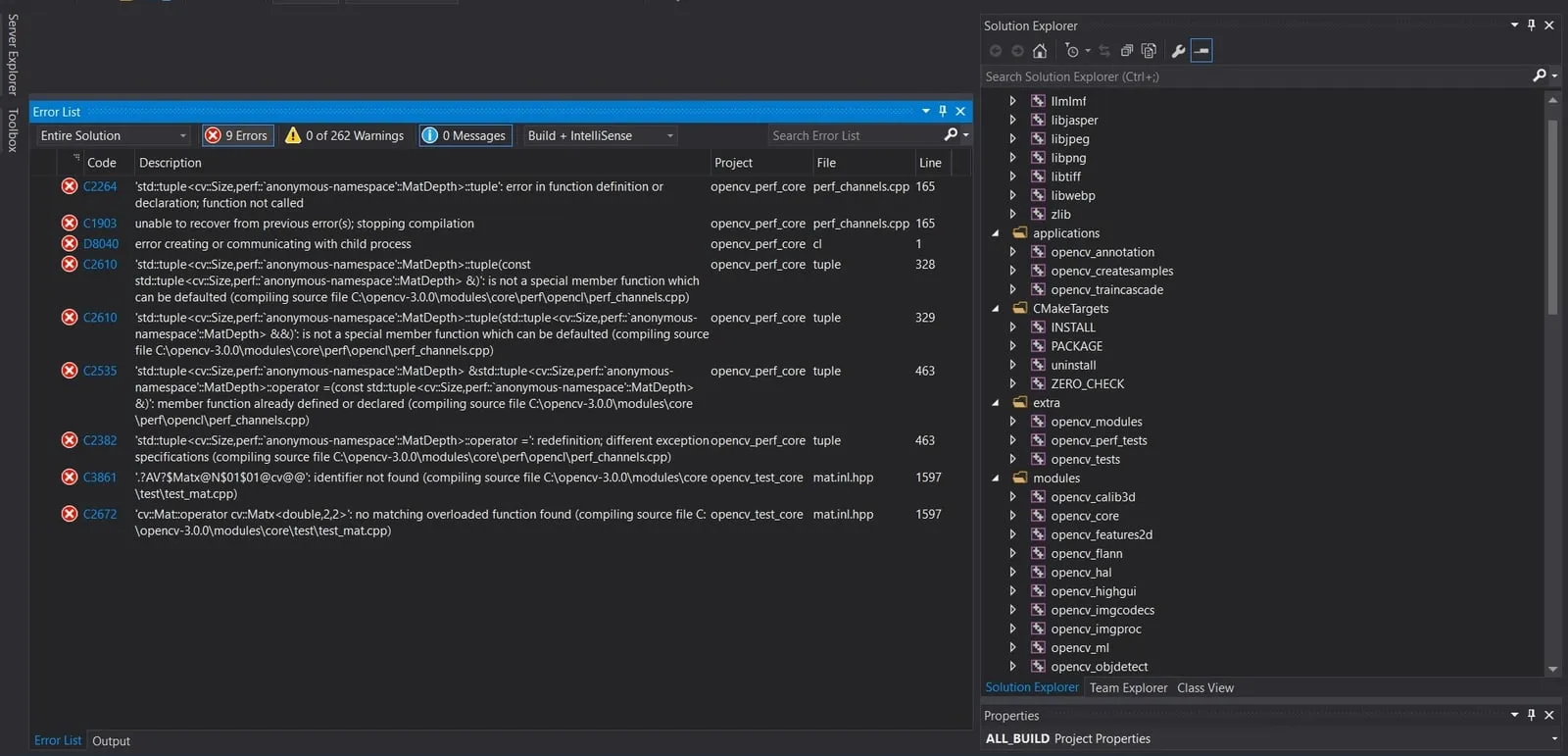Click the modules folder icon

pos(1020,479)
